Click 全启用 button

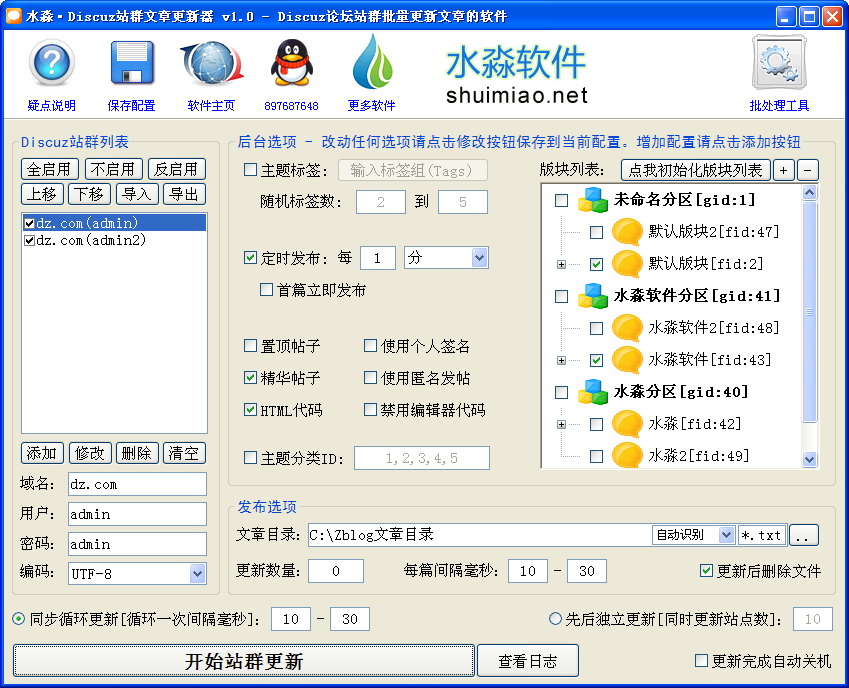coord(50,169)
